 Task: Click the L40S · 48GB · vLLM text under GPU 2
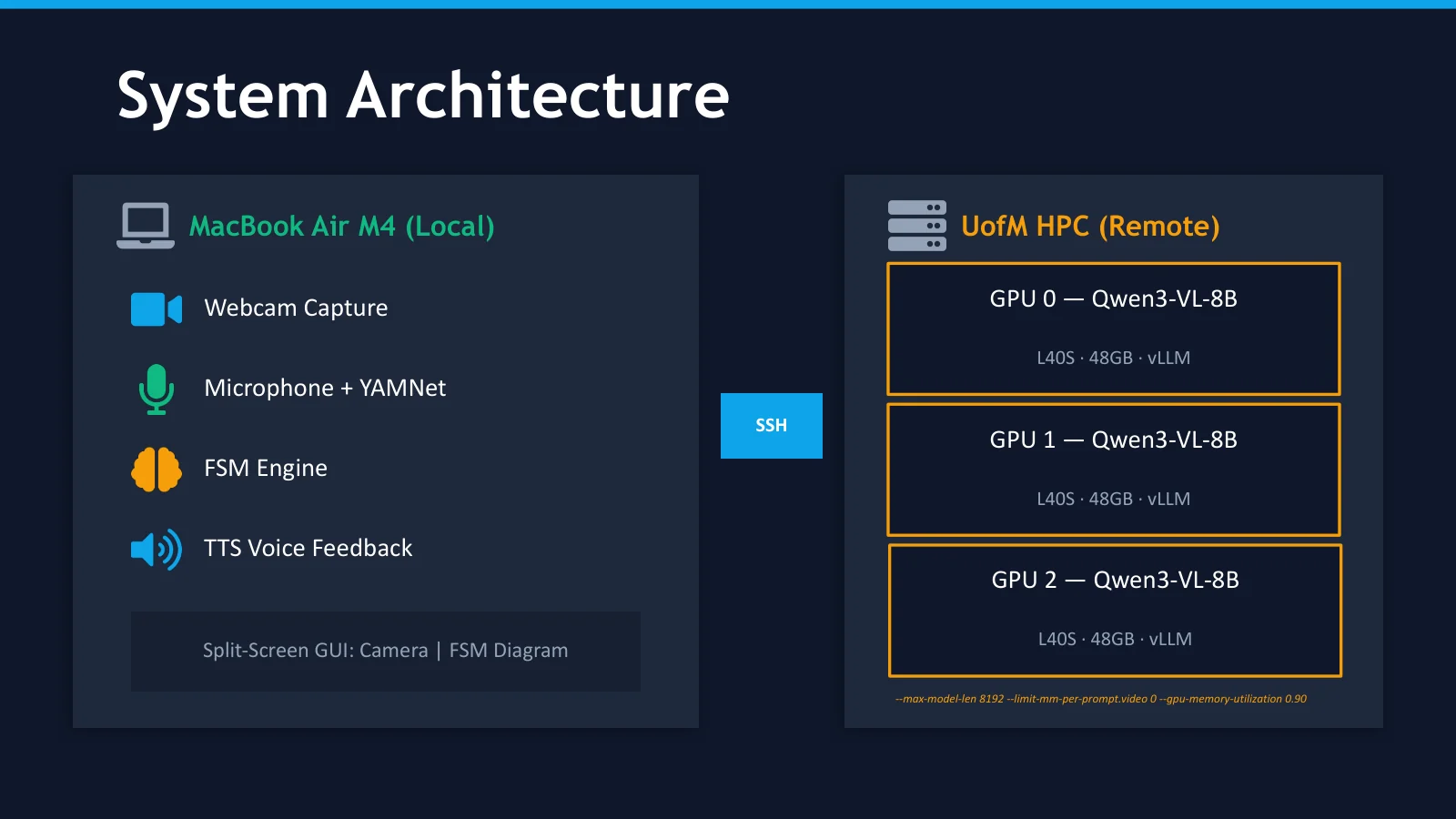(x=1116, y=640)
